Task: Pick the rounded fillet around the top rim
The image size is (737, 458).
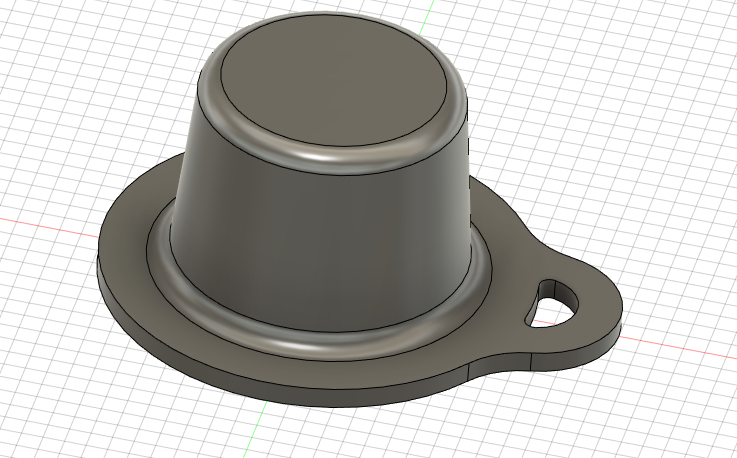Action: coord(320,158)
